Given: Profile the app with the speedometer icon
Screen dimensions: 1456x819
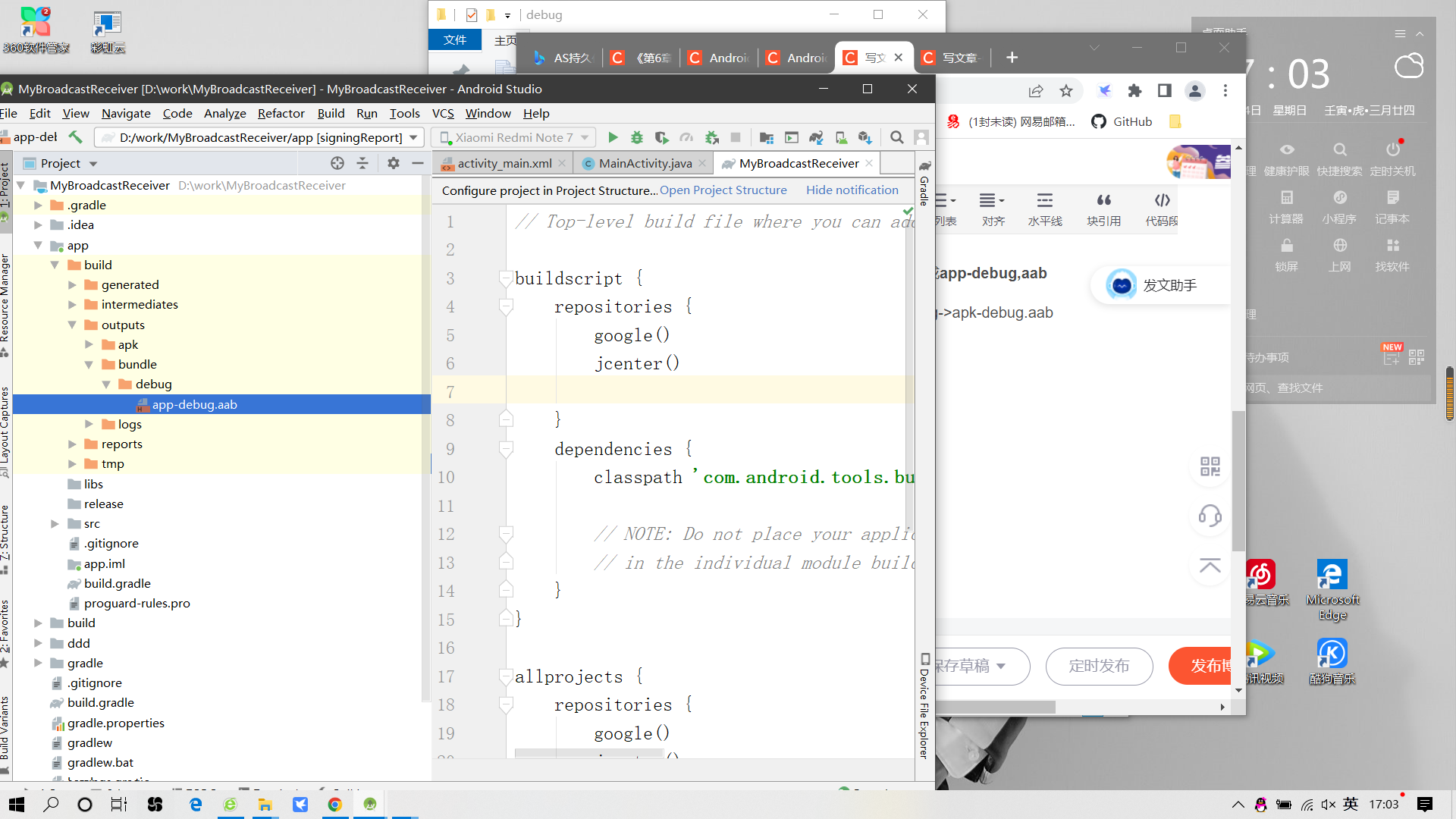Looking at the screenshot, I should click(686, 137).
